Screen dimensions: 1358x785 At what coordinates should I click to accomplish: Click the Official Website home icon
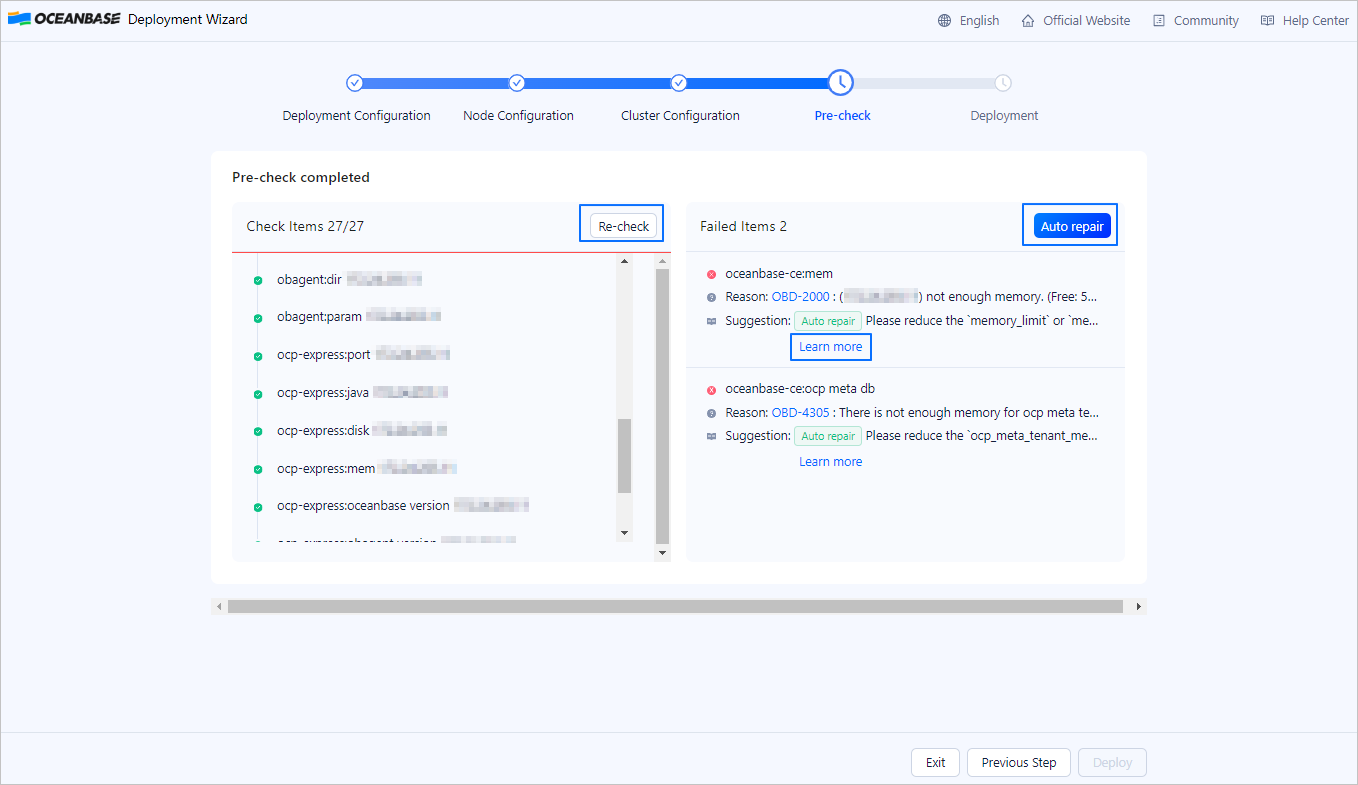click(1028, 20)
